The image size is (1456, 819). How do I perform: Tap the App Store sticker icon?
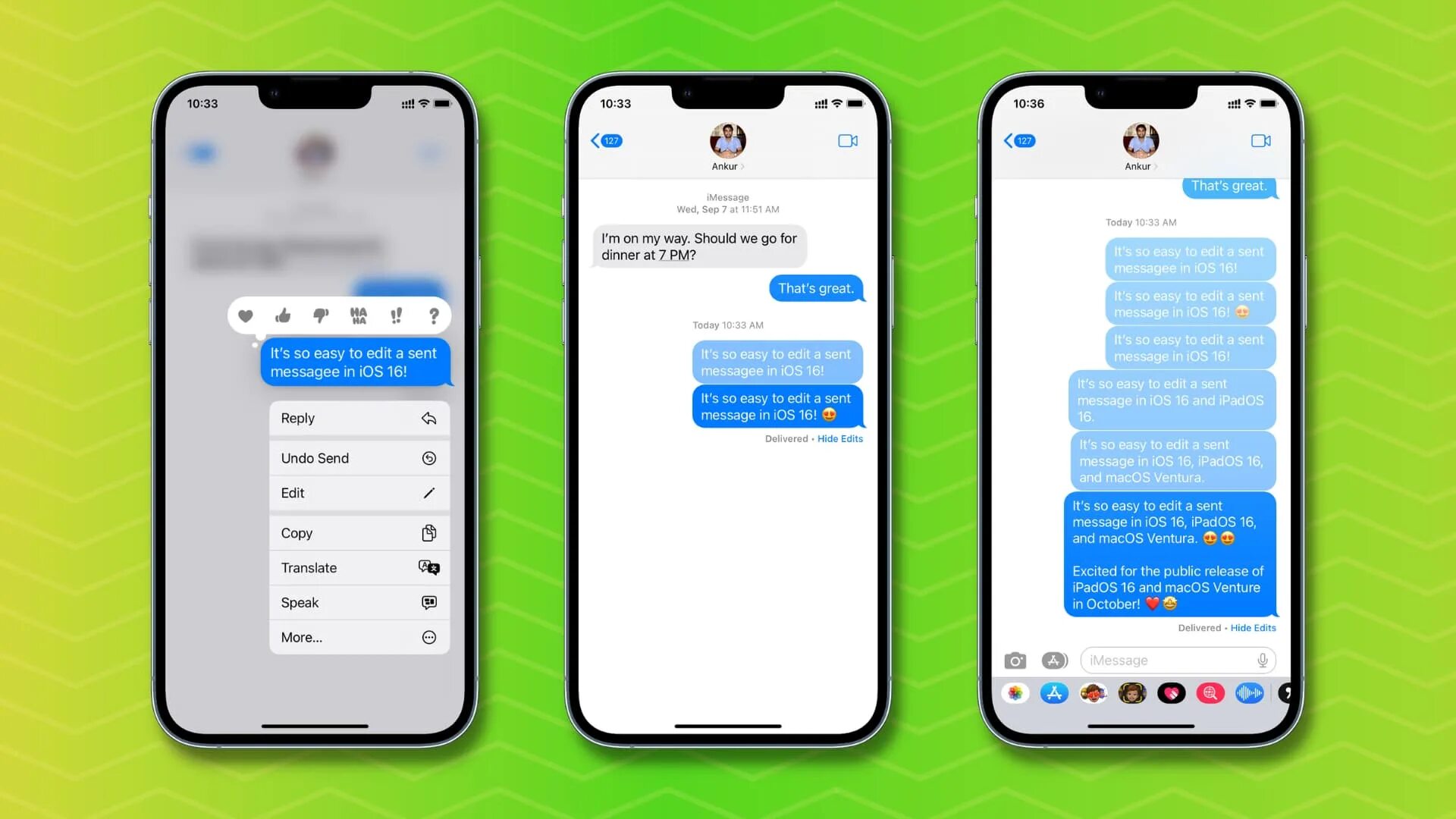[1054, 693]
